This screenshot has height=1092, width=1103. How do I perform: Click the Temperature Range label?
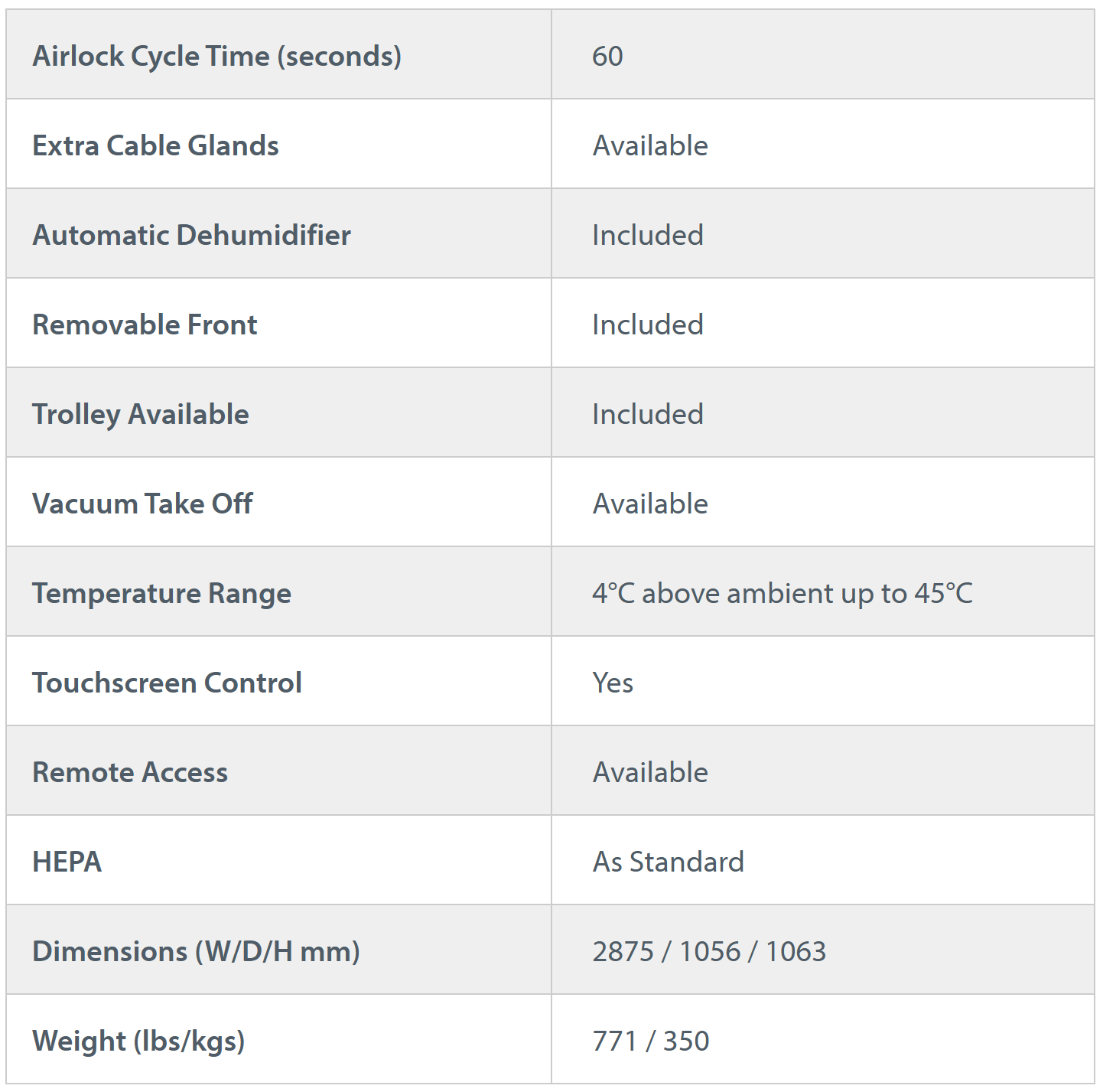pos(161,593)
